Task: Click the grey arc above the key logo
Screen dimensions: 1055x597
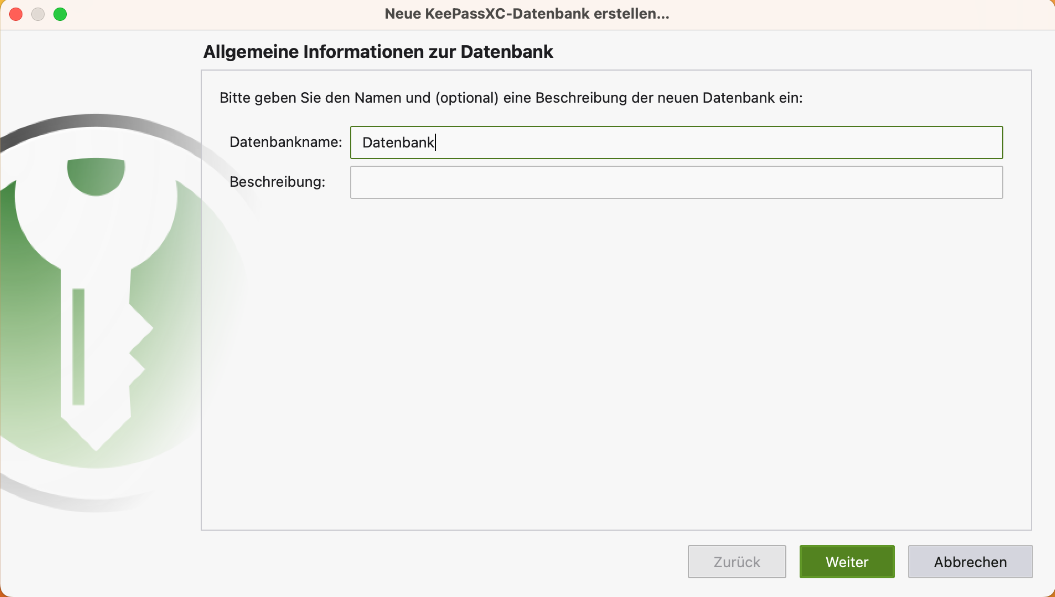Action: [100, 124]
